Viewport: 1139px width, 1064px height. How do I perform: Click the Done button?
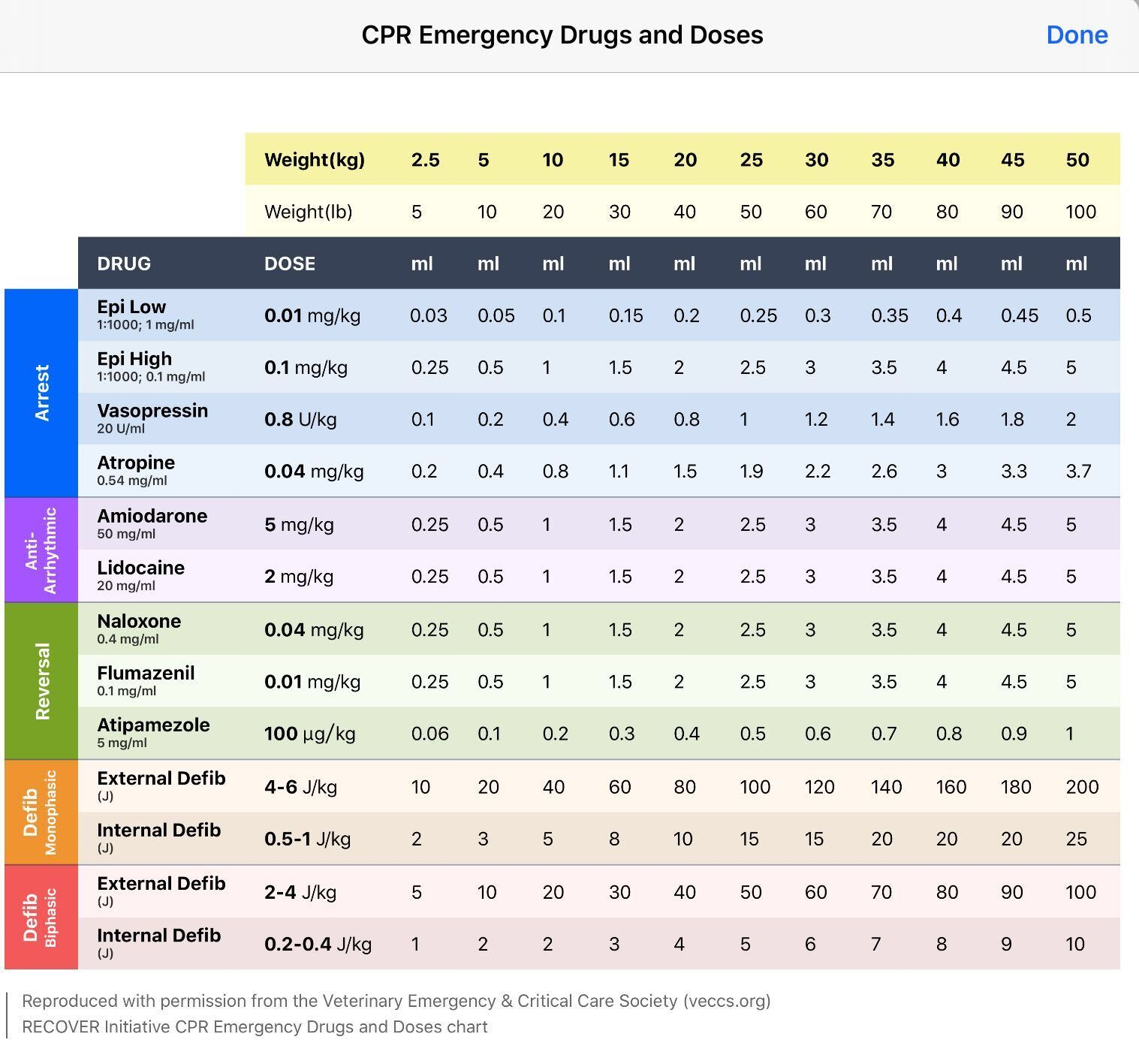[1077, 35]
